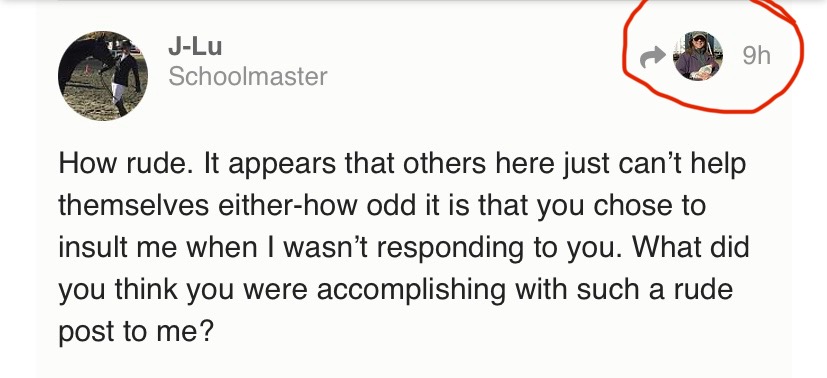
Task: Open the 9h post timestamp
Action: [x=756, y=55]
